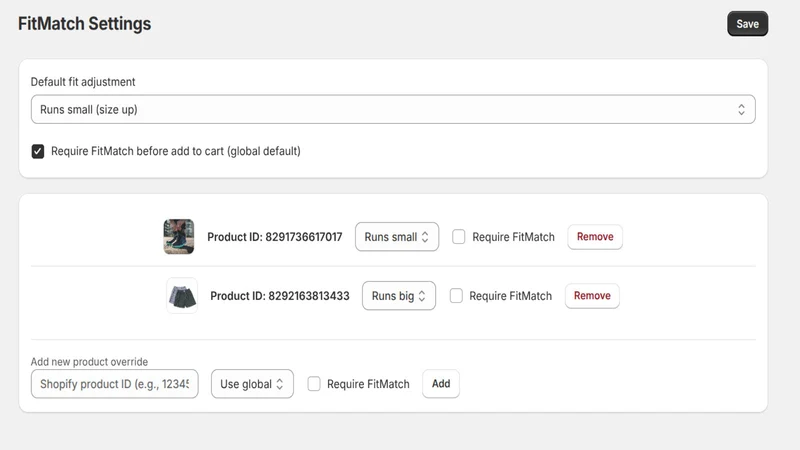The image size is (800, 450).
Task: Click Product ID: 8291736617017 text
Action: [x=274, y=237]
